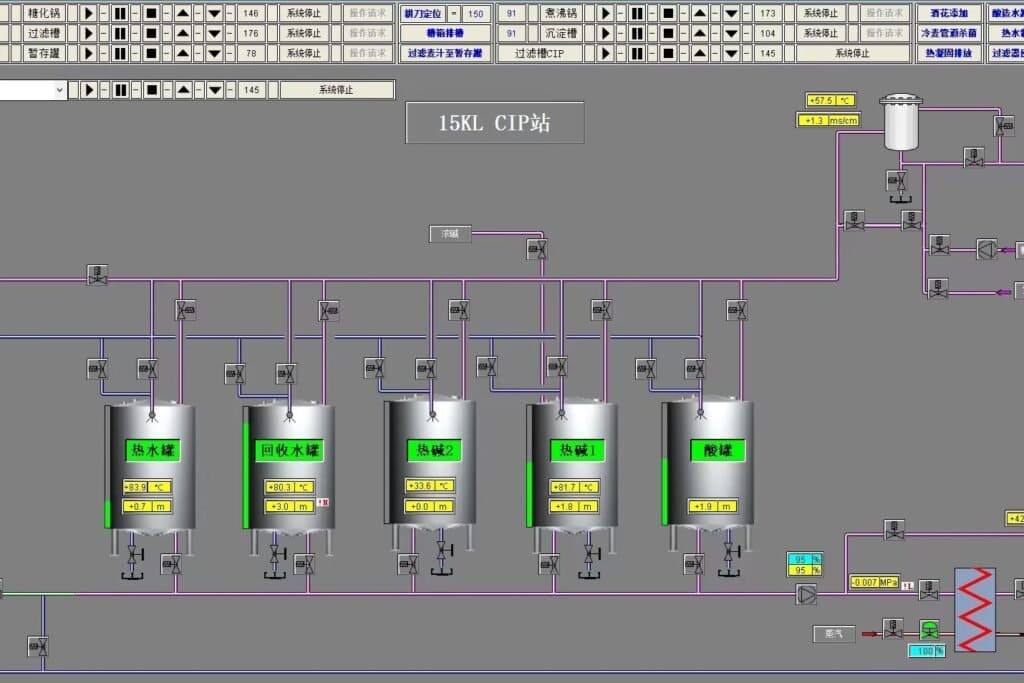1024x683 pixels.
Task: Select the 酸罐 tank label
Action: click(x=718, y=451)
